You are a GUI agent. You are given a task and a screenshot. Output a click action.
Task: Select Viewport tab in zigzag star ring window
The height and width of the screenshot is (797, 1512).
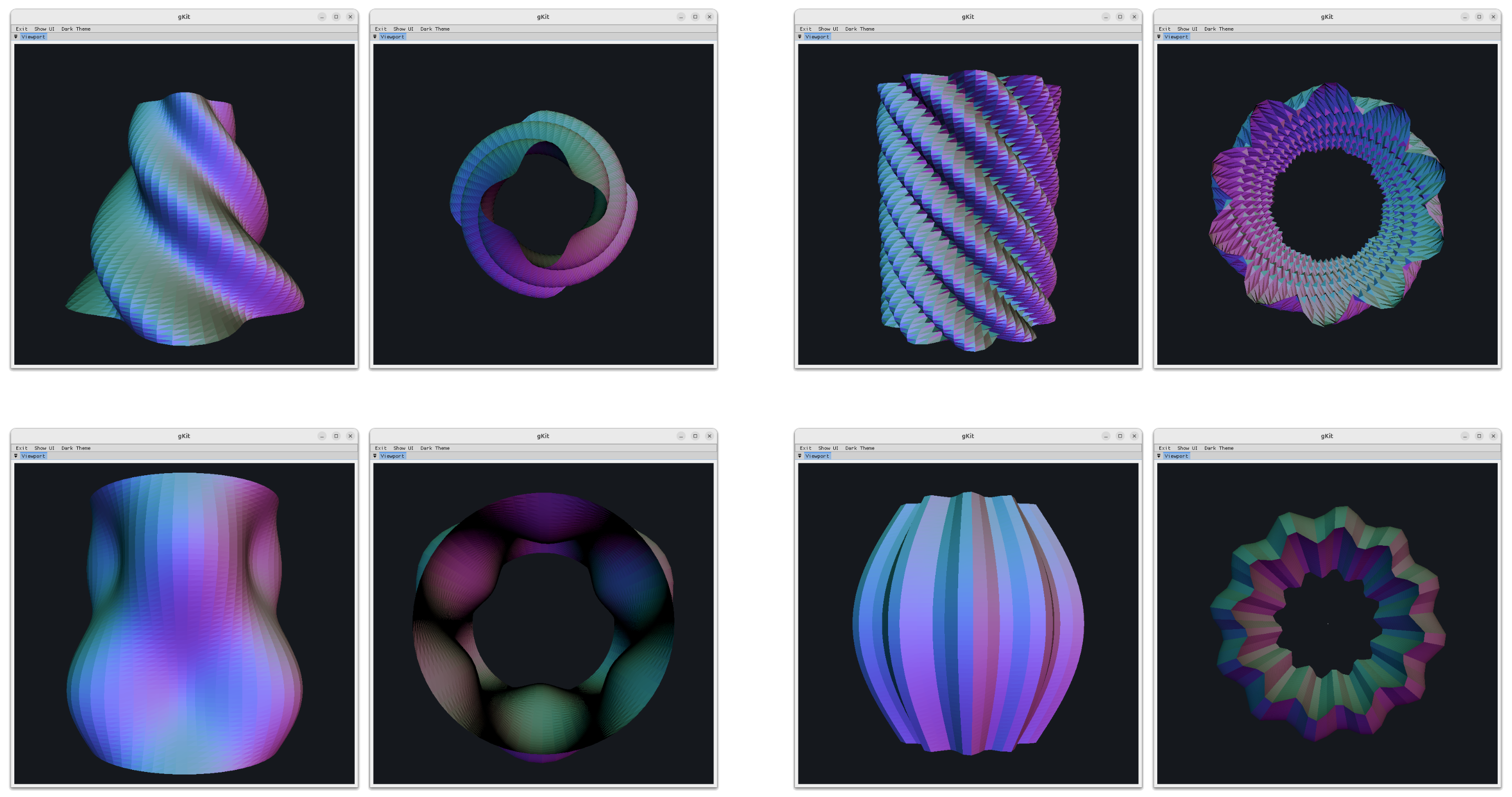1176,456
